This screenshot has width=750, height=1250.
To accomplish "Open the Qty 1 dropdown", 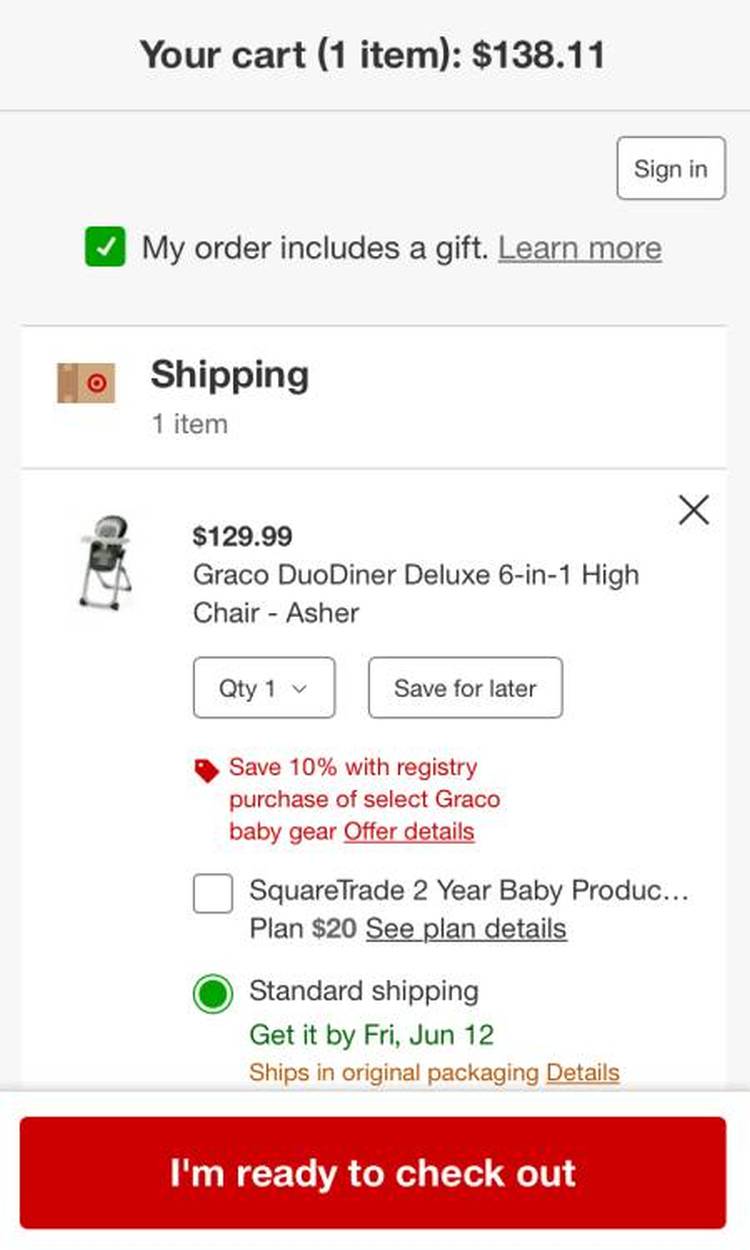I will [264, 688].
